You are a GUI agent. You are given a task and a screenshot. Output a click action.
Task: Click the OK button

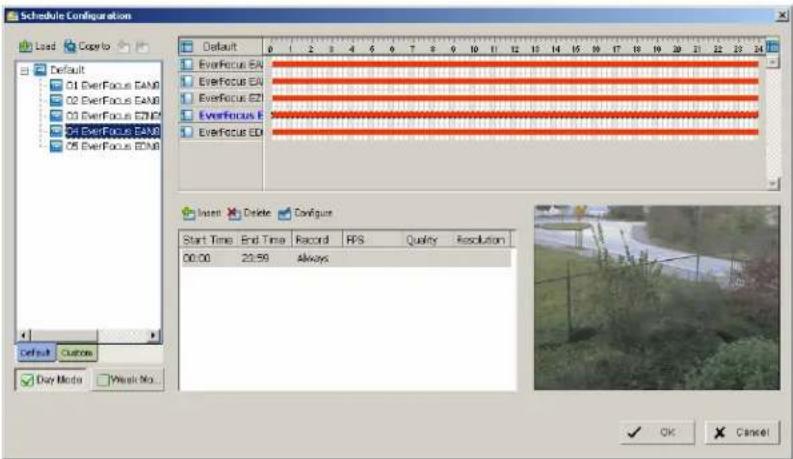657,432
